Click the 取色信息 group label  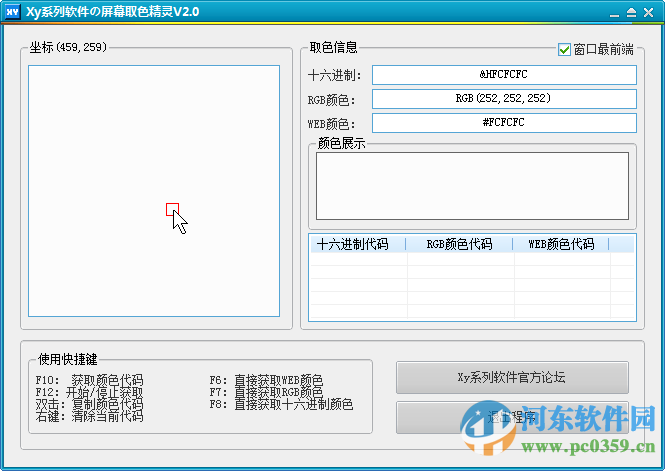pos(333,47)
